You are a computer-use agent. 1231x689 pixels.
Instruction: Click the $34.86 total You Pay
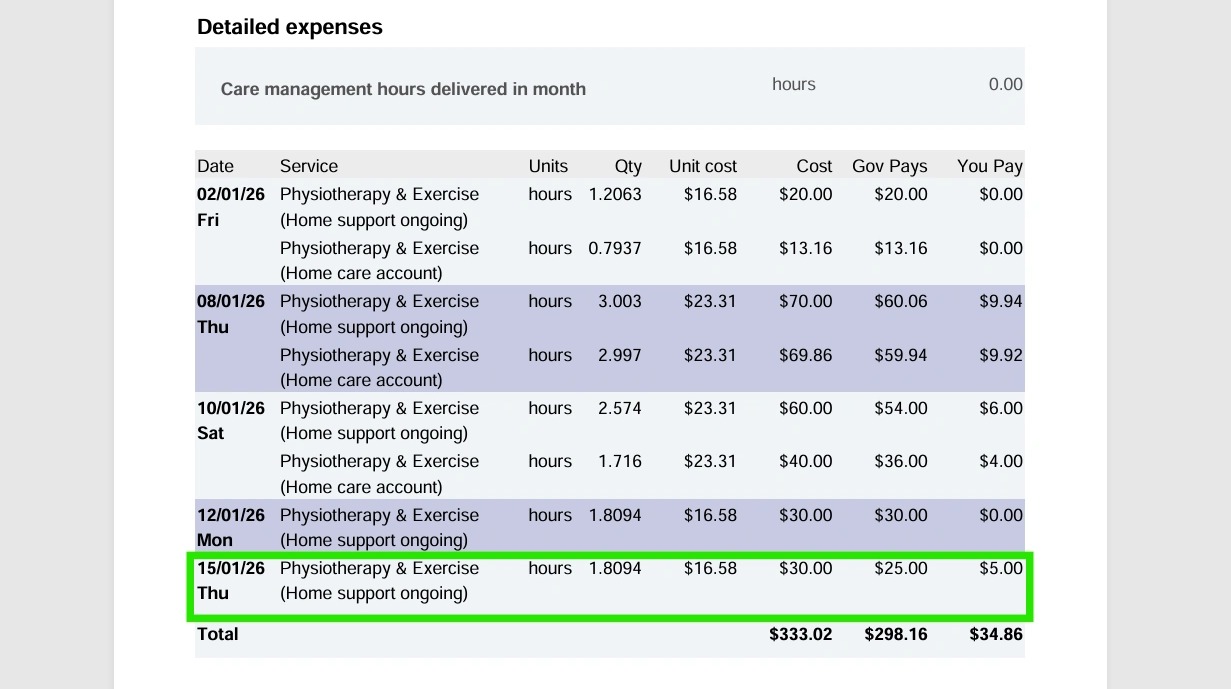pos(996,634)
